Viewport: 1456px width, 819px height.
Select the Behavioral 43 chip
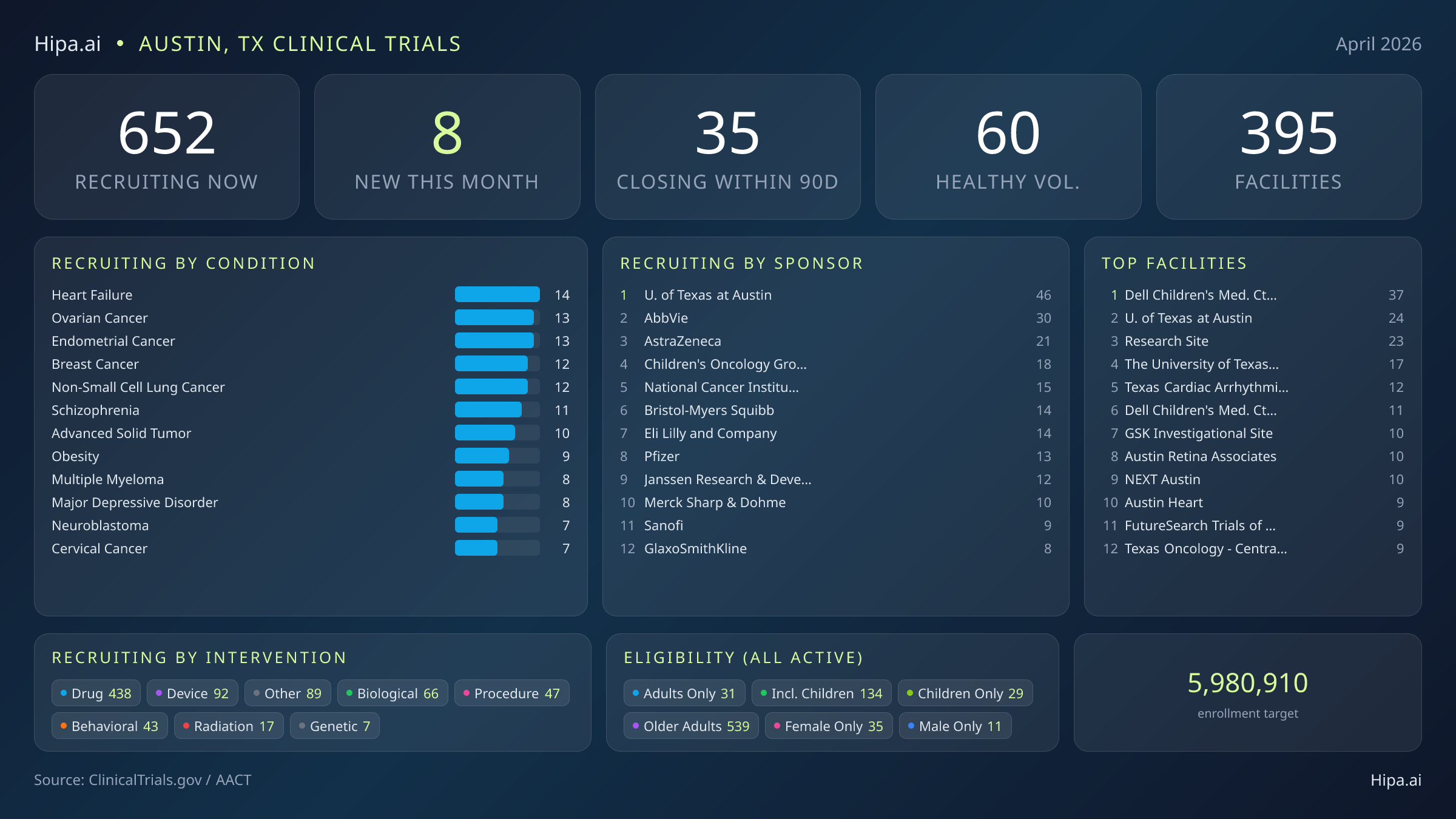[110, 726]
